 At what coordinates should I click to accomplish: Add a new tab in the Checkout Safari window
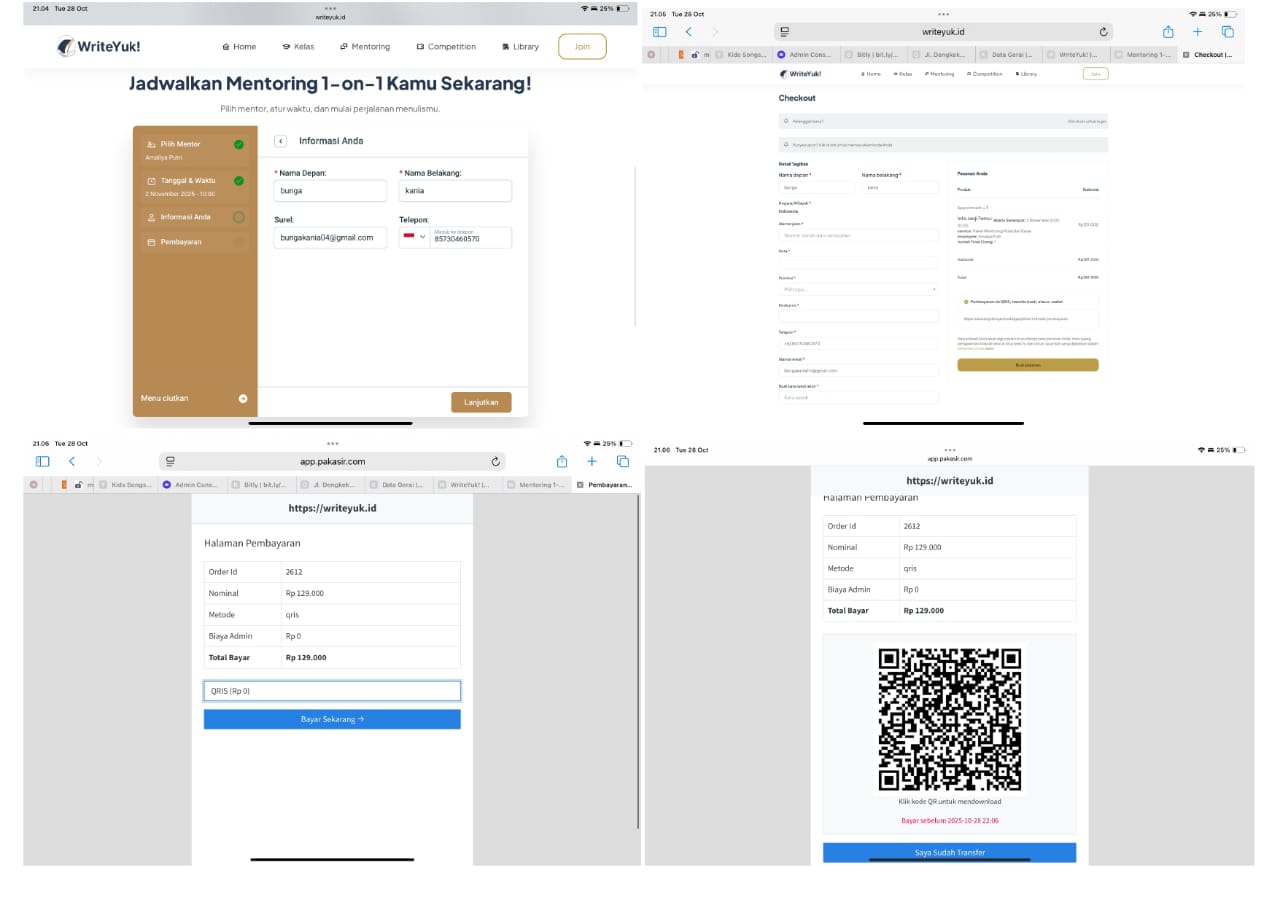coord(1198,32)
